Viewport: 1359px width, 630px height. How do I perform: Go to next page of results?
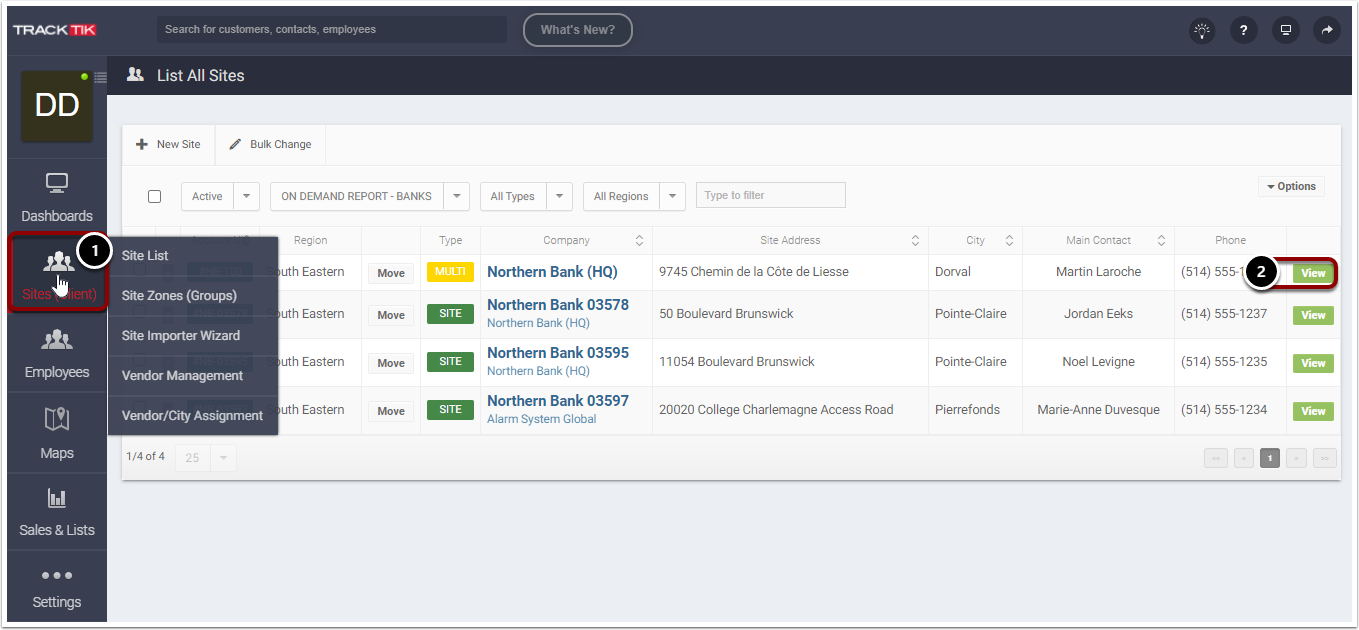tap(1297, 458)
